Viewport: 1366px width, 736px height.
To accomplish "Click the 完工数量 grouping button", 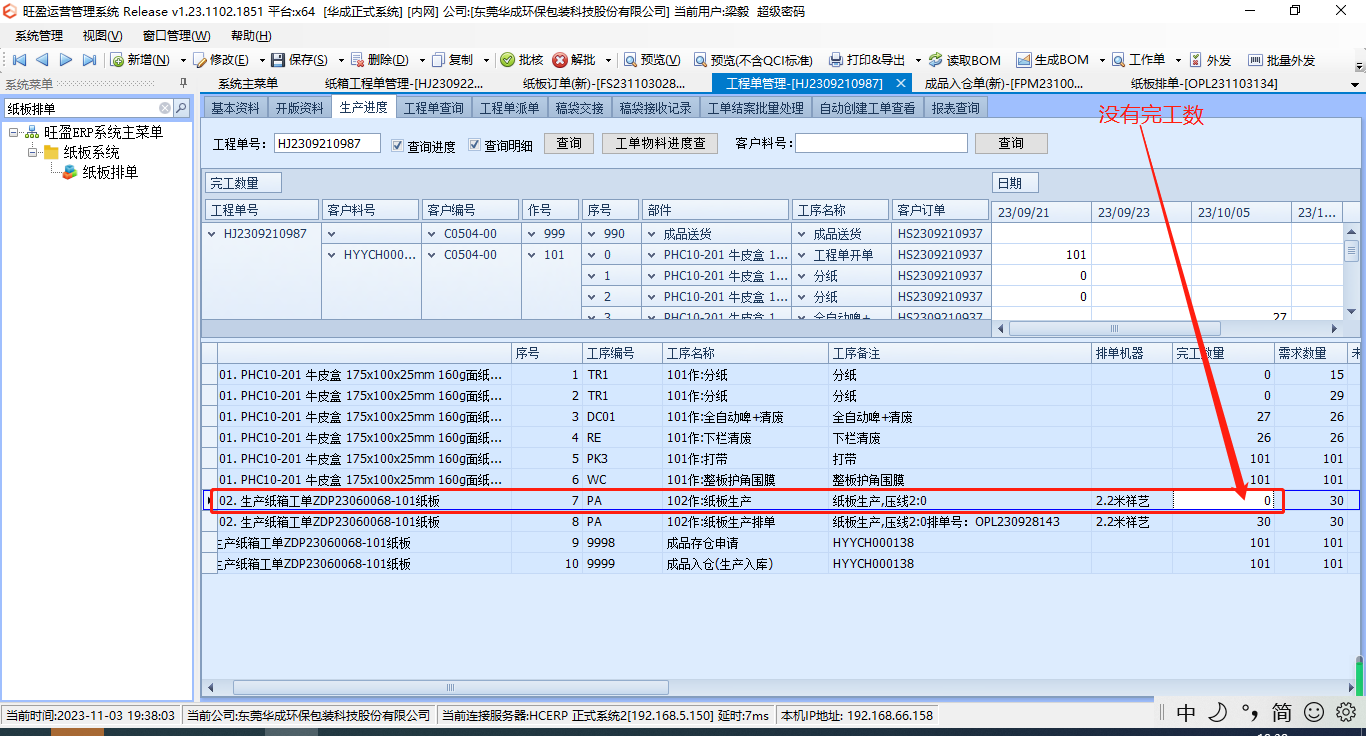I will pos(244,183).
